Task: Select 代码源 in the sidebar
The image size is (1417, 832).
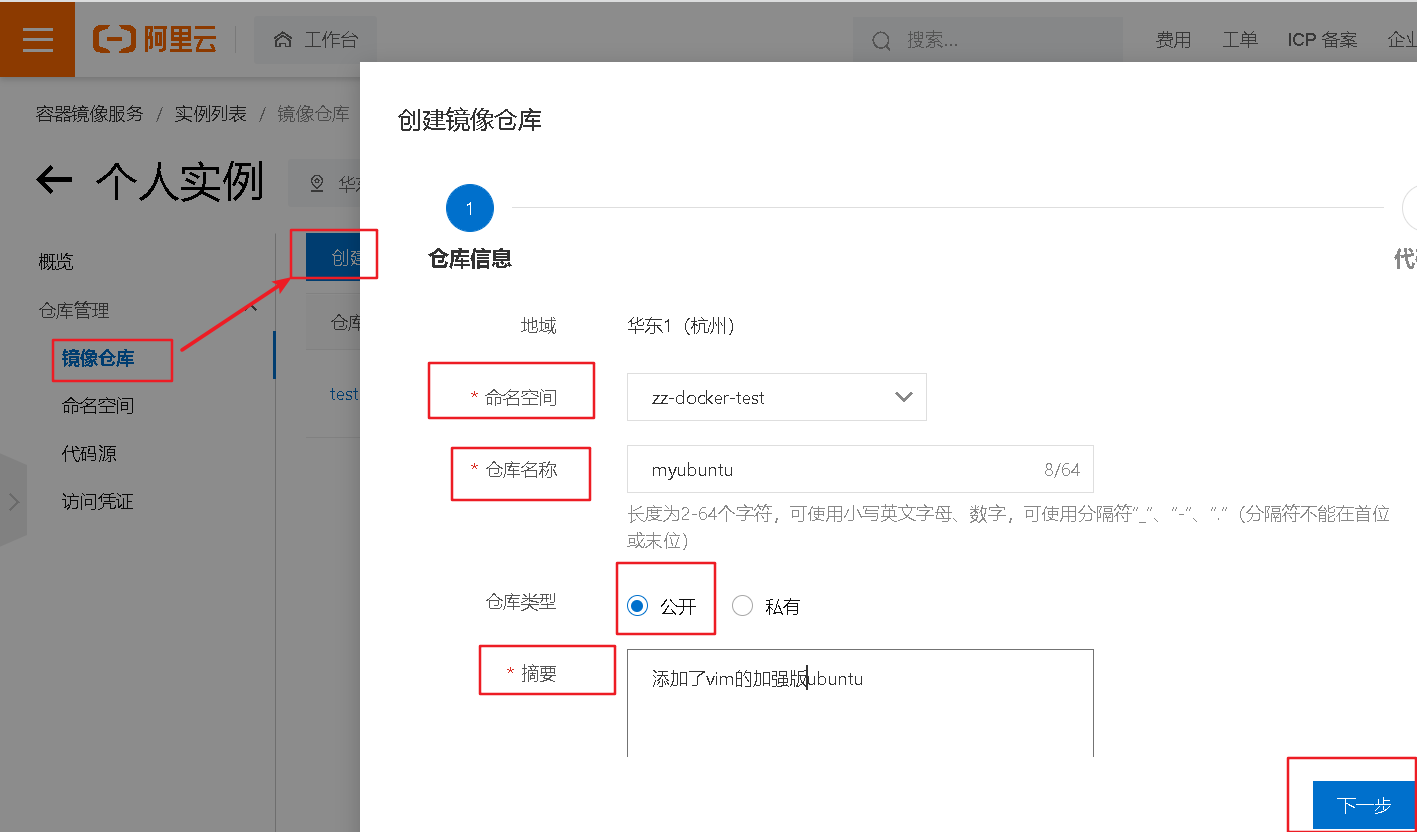Action: [x=89, y=454]
